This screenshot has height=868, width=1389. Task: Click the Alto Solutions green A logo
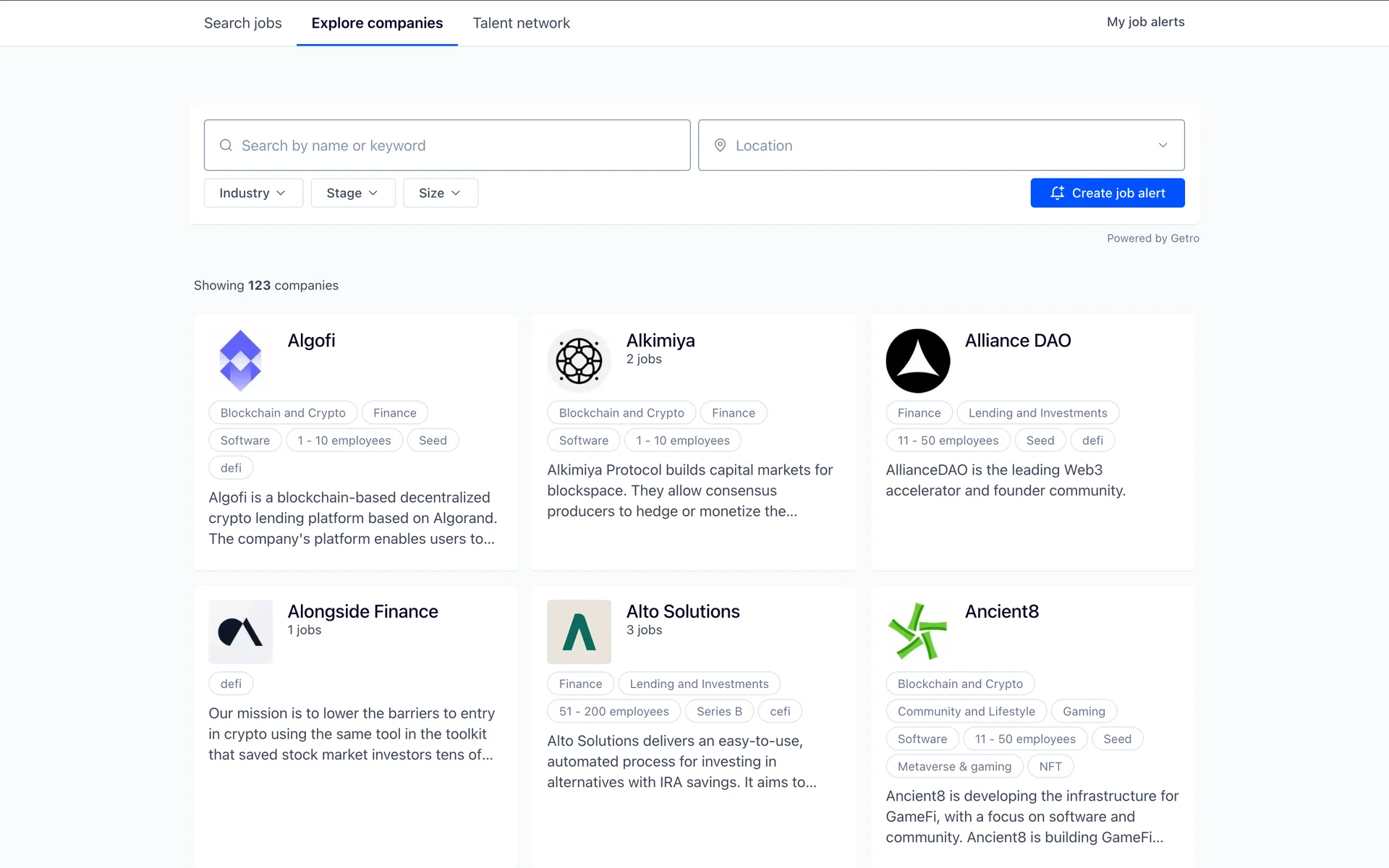(579, 631)
